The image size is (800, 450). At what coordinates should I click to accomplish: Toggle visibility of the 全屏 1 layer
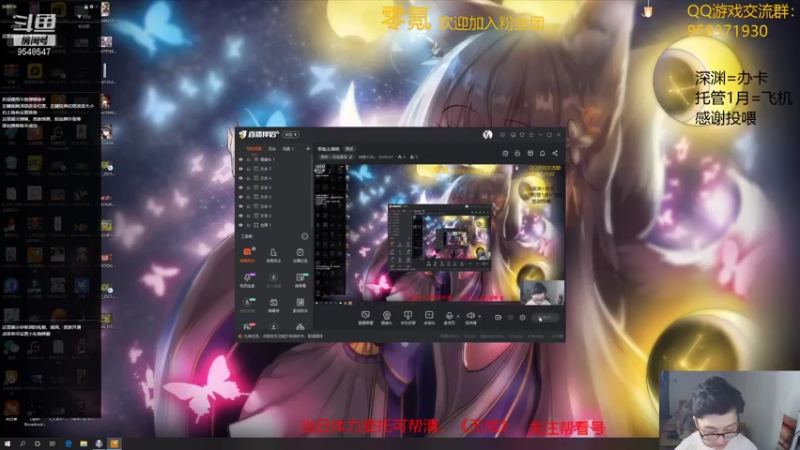241,225
